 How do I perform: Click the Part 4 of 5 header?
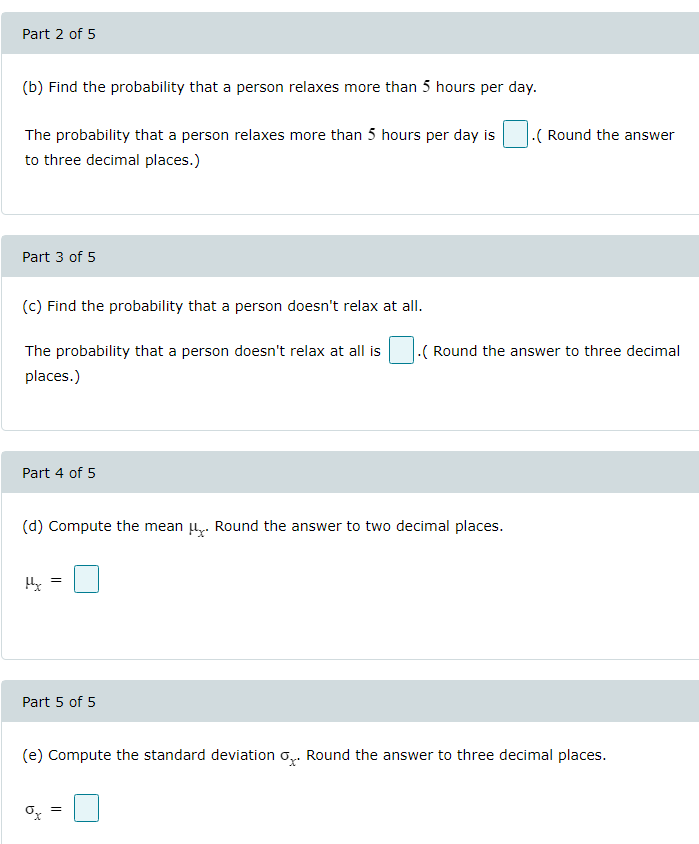coord(58,472)
